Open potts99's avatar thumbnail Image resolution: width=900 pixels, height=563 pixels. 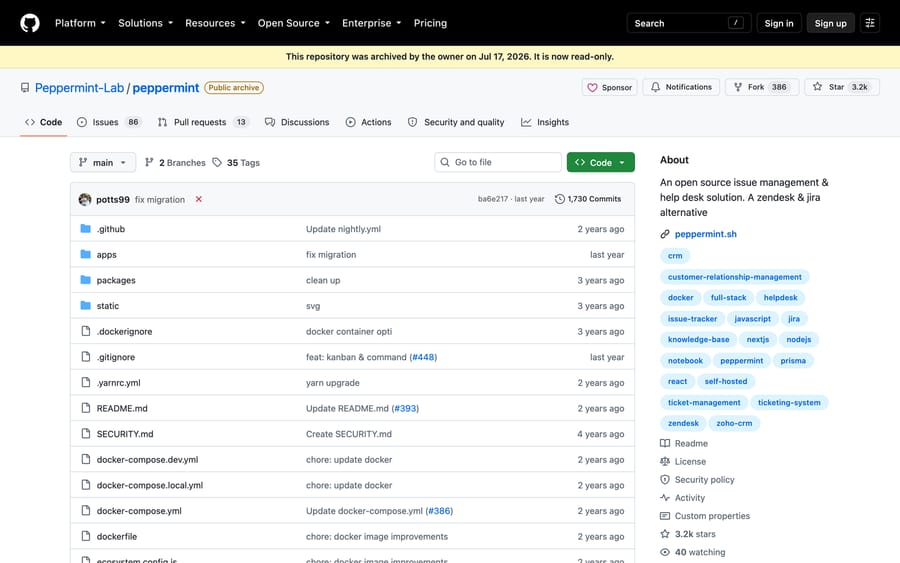click(x=85, y=199)
